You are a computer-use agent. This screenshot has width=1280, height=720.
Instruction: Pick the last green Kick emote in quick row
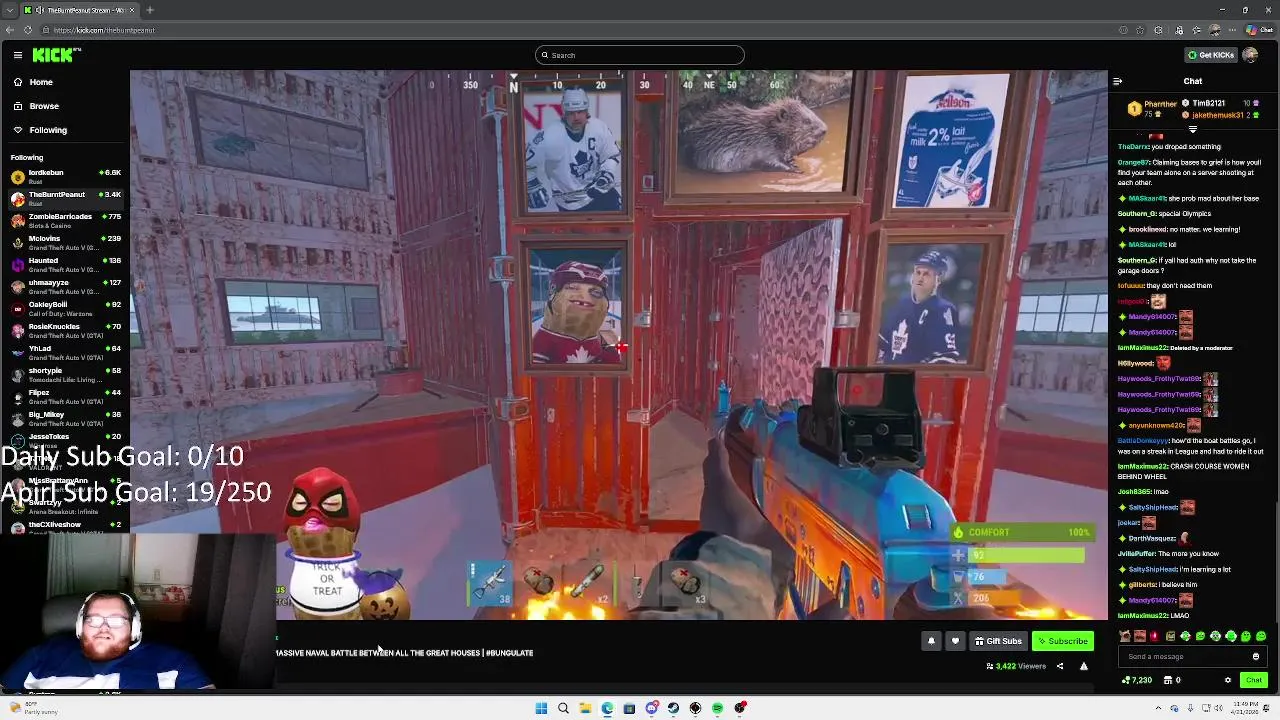pyautogui.click(x=1261, y=636)
